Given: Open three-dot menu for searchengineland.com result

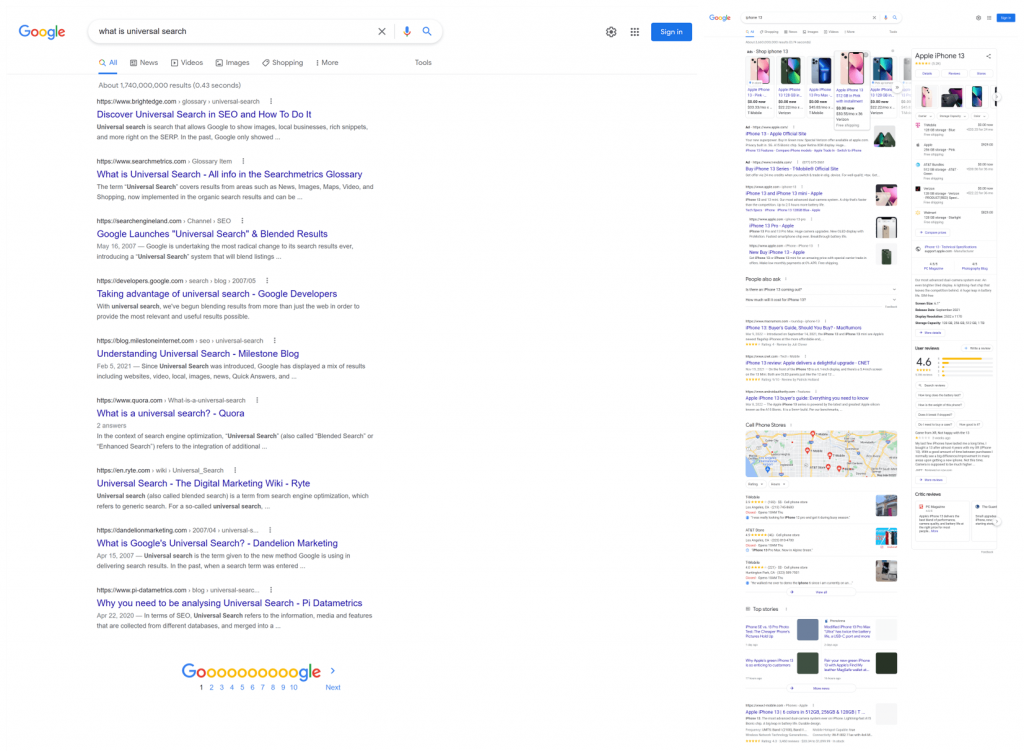Looking at the screenshot, I should click(242, 221).
